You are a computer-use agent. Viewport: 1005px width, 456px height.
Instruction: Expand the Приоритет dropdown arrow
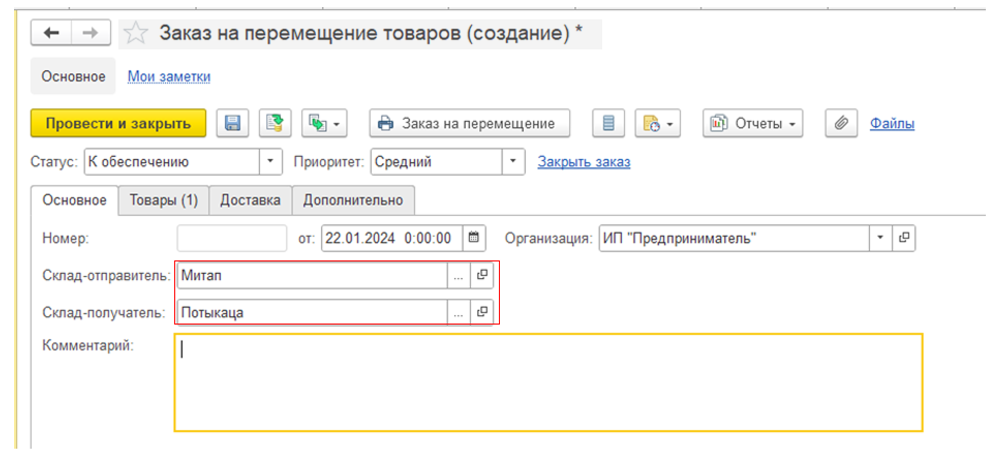tap(513, 162)
